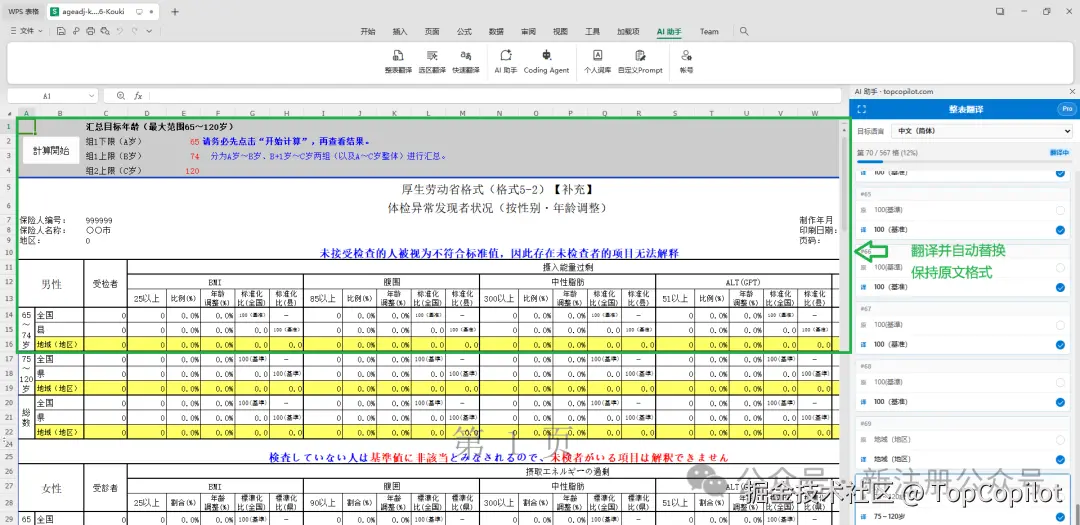
Task: Click the fx insert function icon
Action: coord(138,96)
